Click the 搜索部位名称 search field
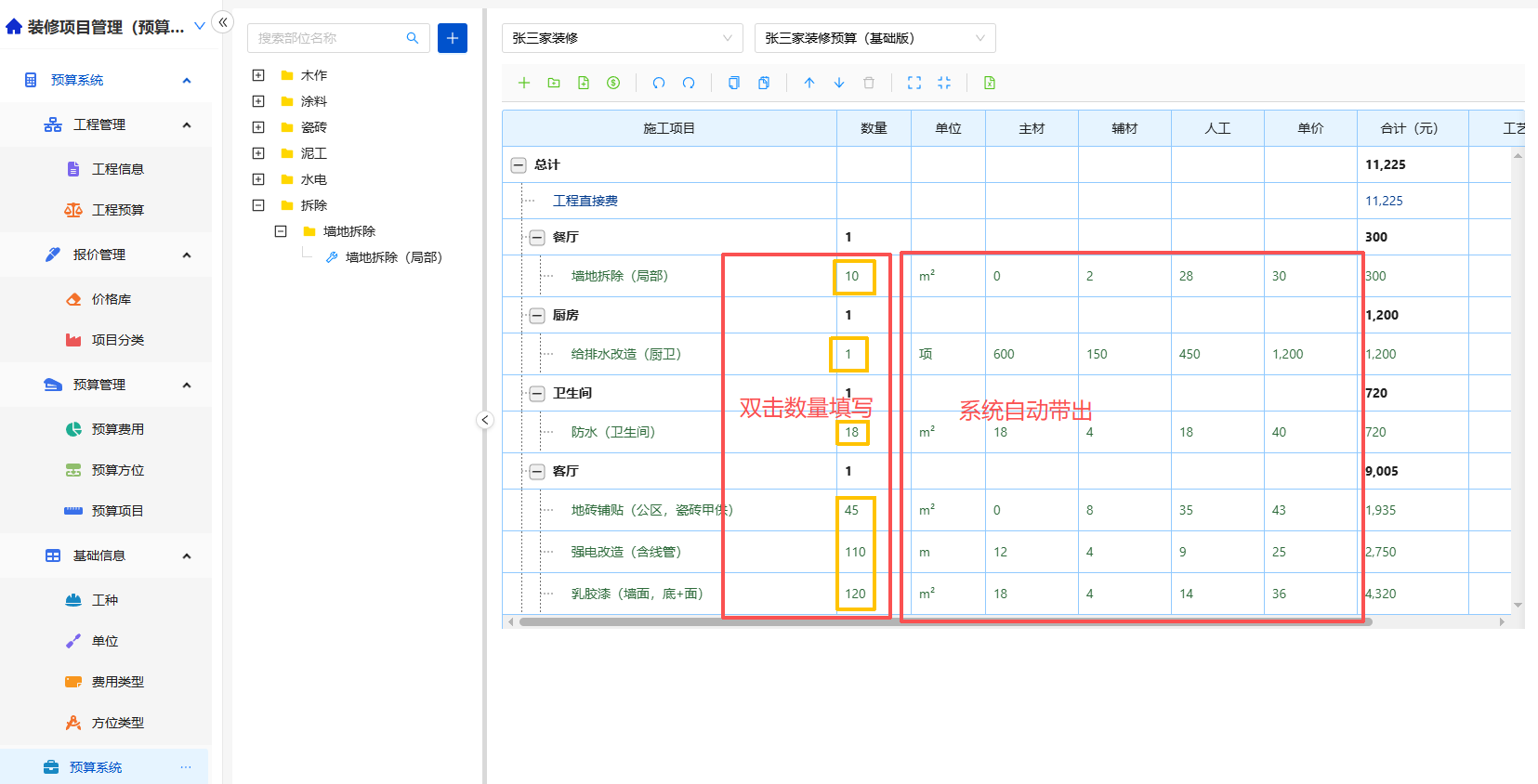 pyautogui.click(x=329, y=38)
